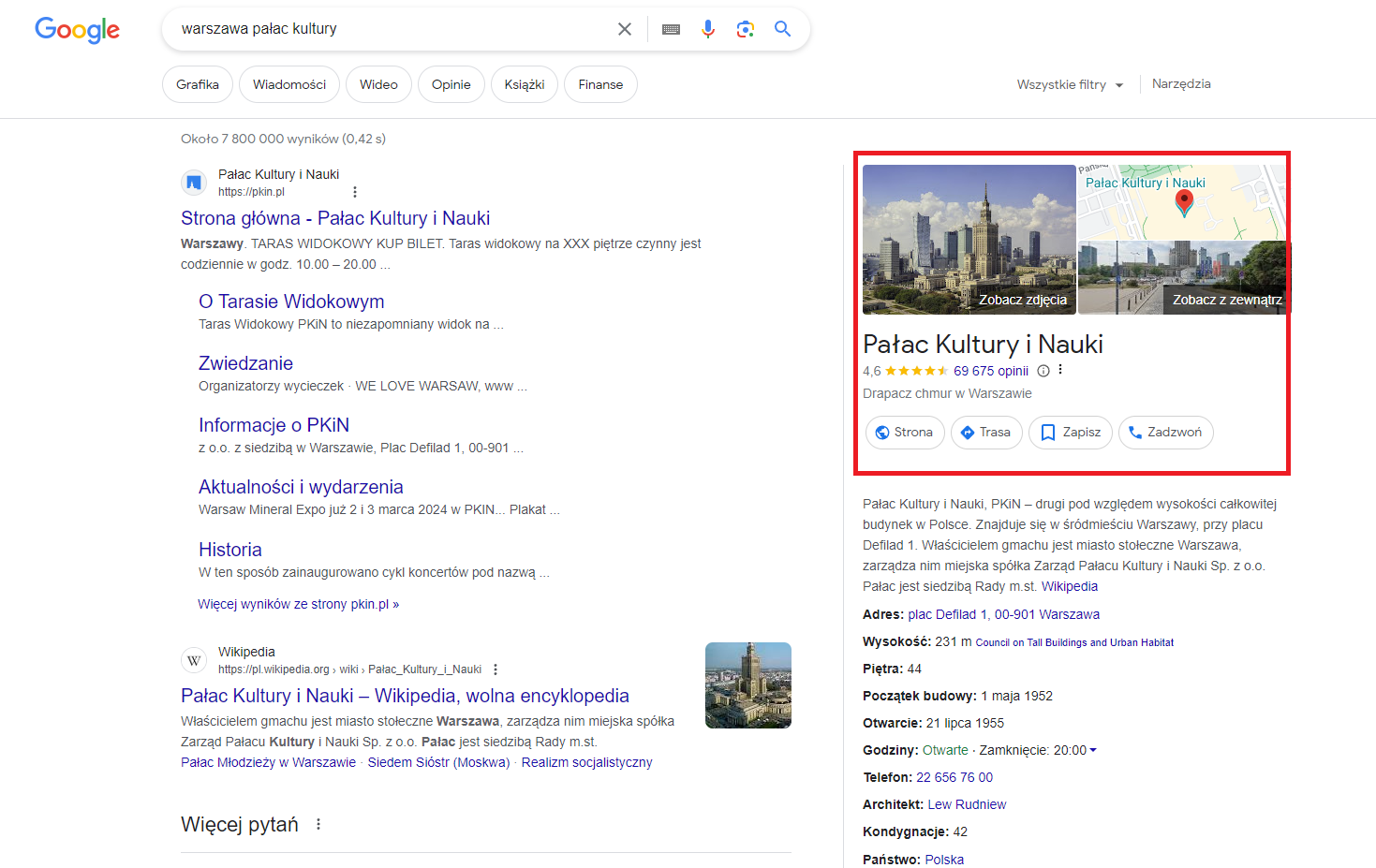This screenshot has height=868, width=1376.
Task: Open the on-screen keyboard icon
Action: pyautogui.click(x=671, y=29)
